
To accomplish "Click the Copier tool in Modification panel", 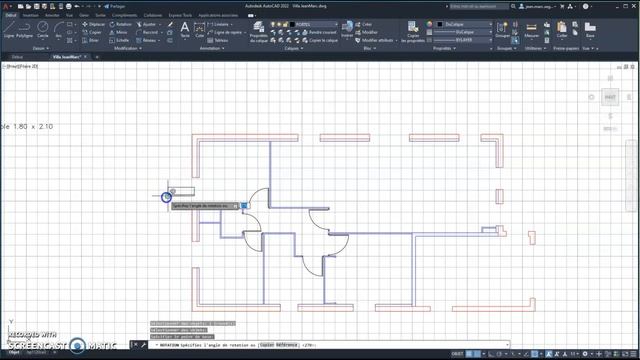I will pyautogui.click(x=92, y=32).
